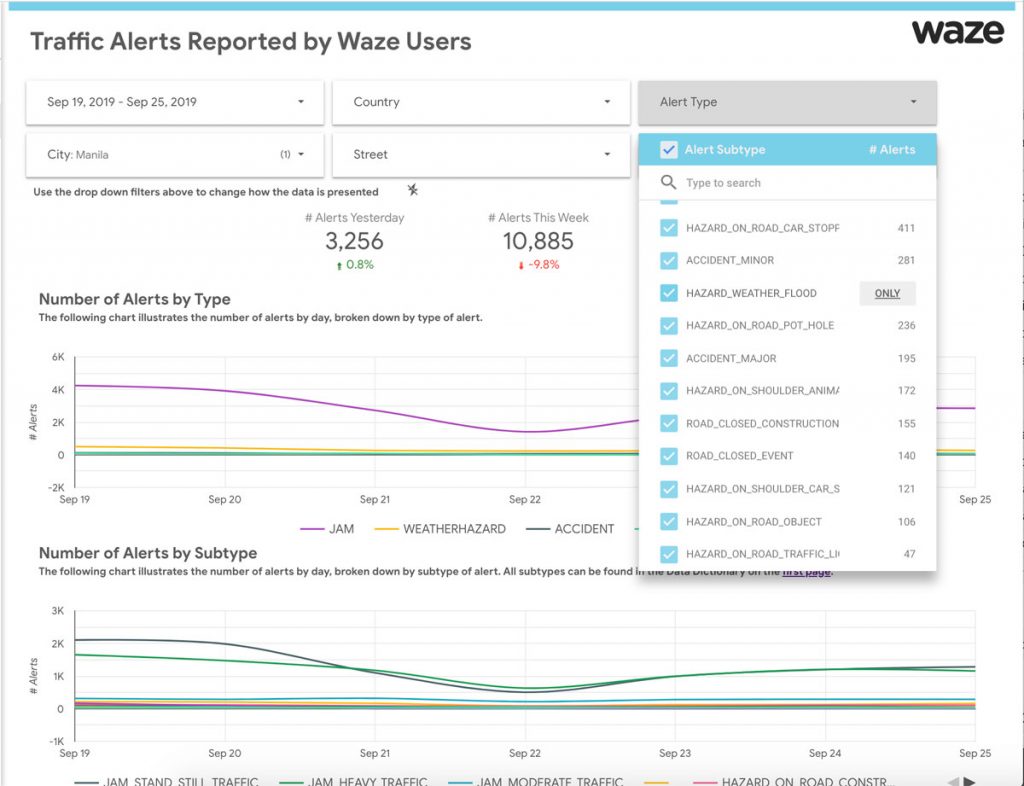Toggle the select-all Alert Subtype checkbox
This screenshot has height=786, width=1024.
tap(669, 150)
